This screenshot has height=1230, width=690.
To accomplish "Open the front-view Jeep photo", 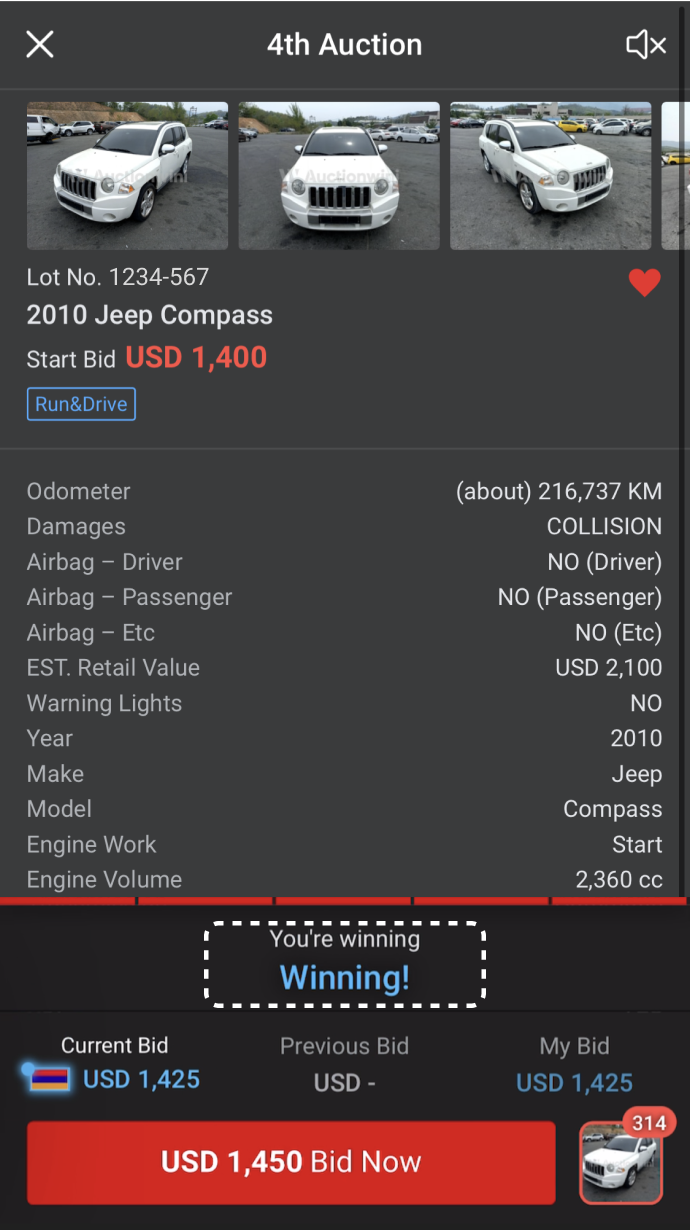I will [x=339, y=176].
